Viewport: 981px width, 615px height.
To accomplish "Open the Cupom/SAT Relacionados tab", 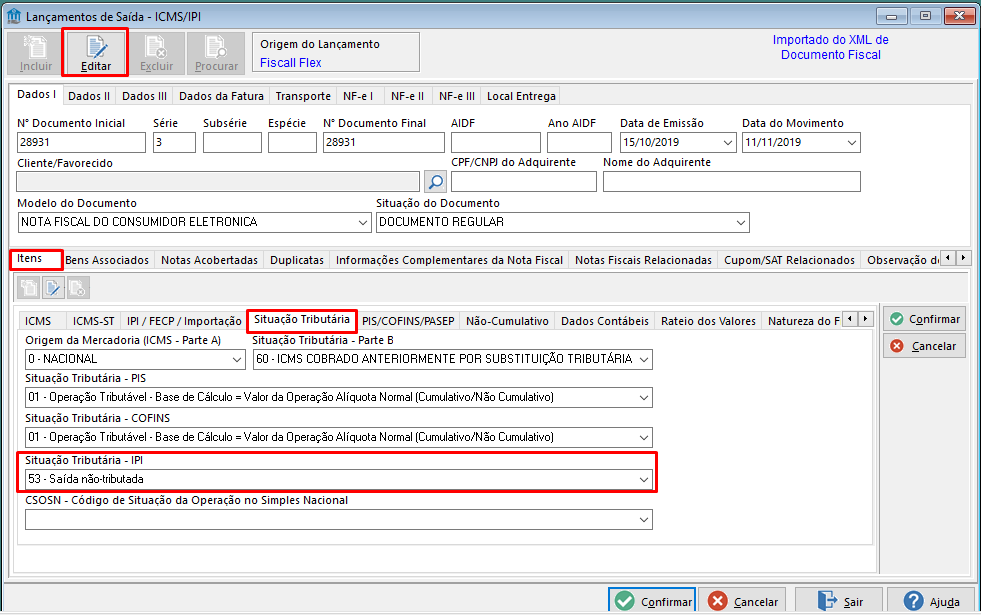I will tap(790, 260).
